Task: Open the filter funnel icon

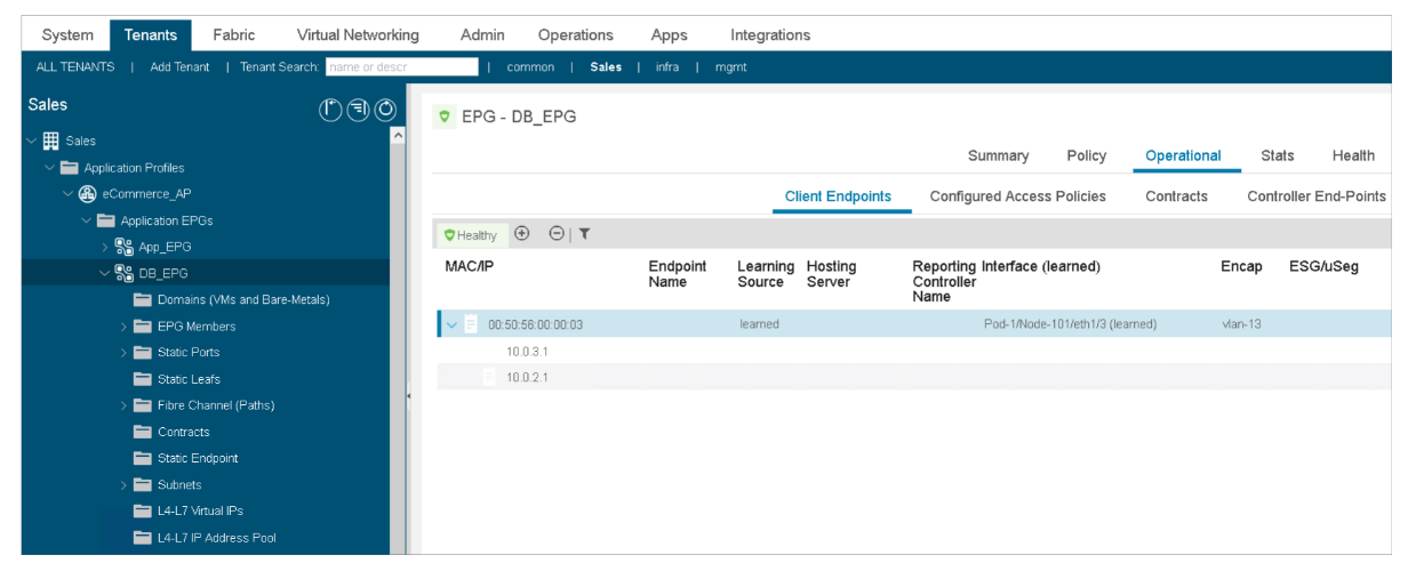Action: (584, 234)
